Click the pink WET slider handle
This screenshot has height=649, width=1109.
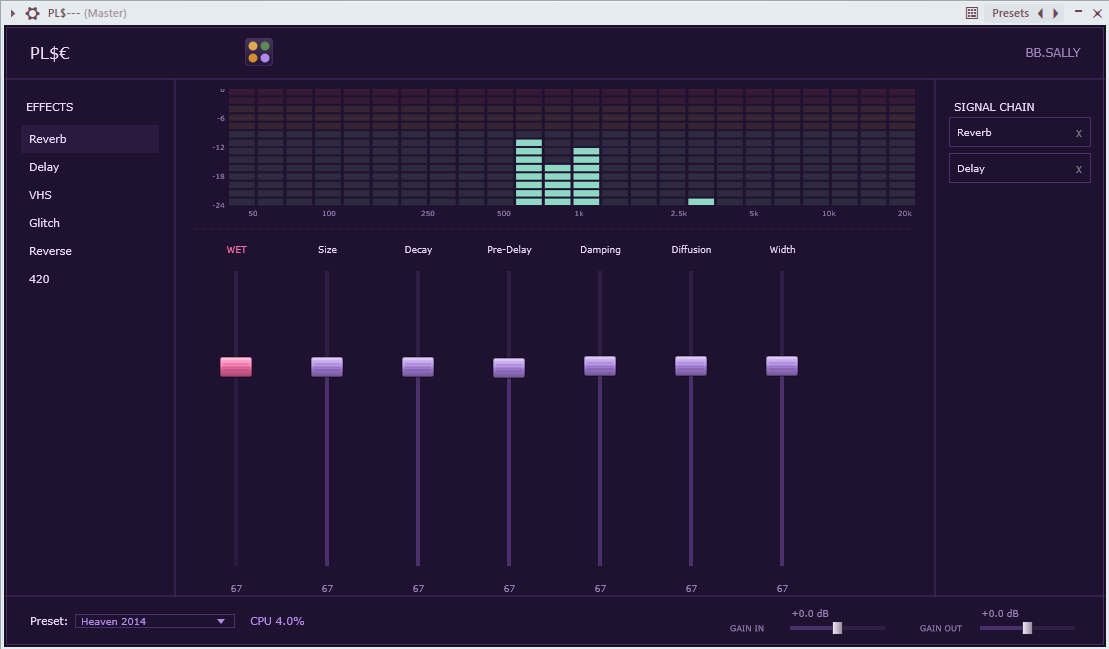(236, 367)
